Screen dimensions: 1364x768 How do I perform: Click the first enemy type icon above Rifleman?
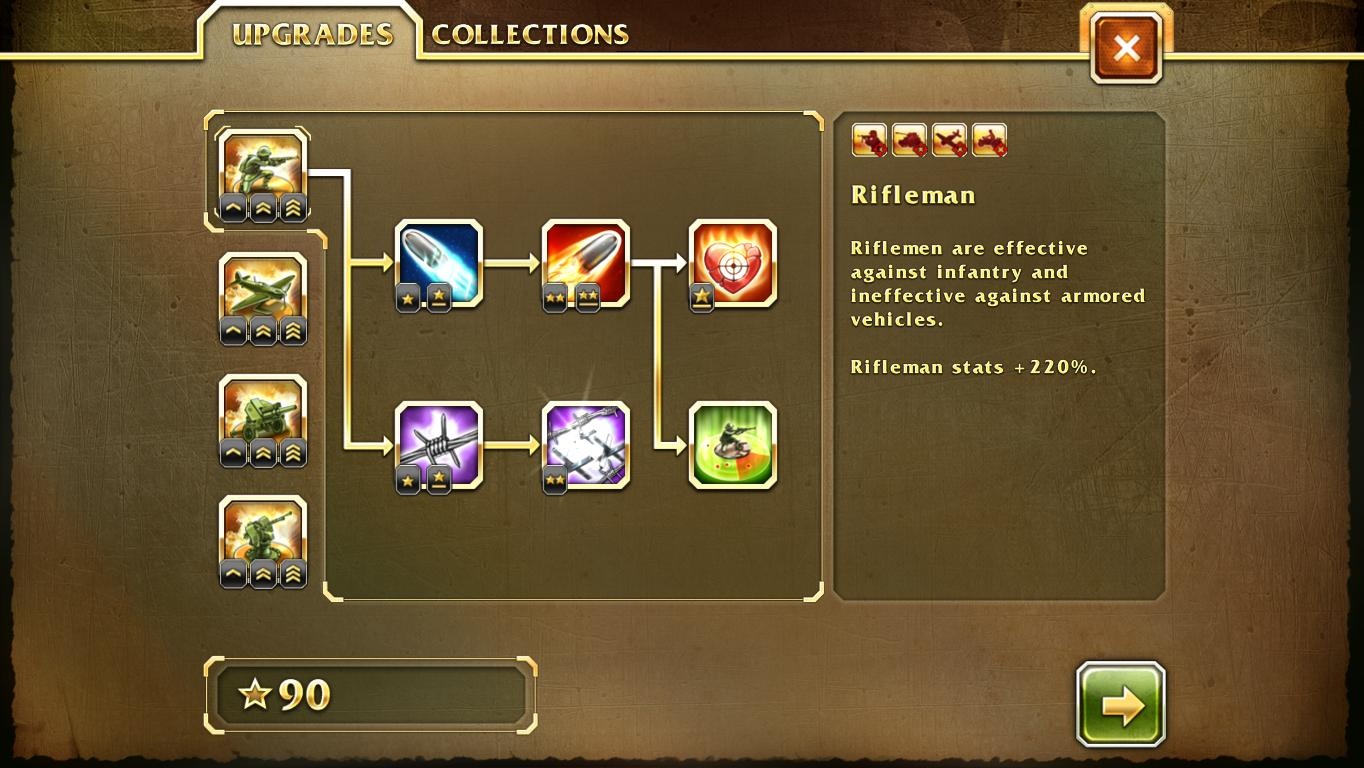pos(869,140)
